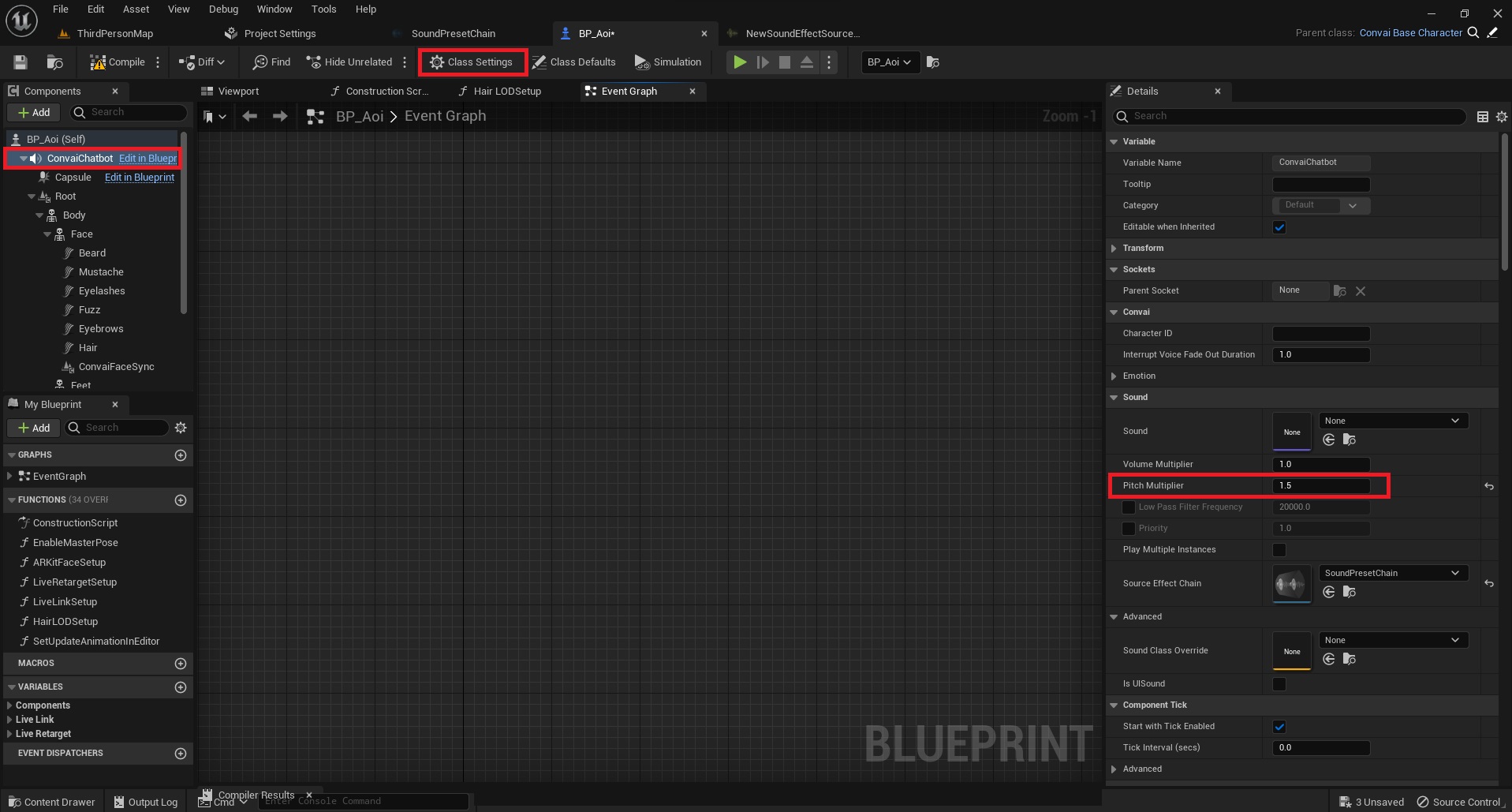Image resolution: width=1512 pixels, height=812 pixels.
Task: Click the Volume Multiplier value field
Action: pos(1320,465)
